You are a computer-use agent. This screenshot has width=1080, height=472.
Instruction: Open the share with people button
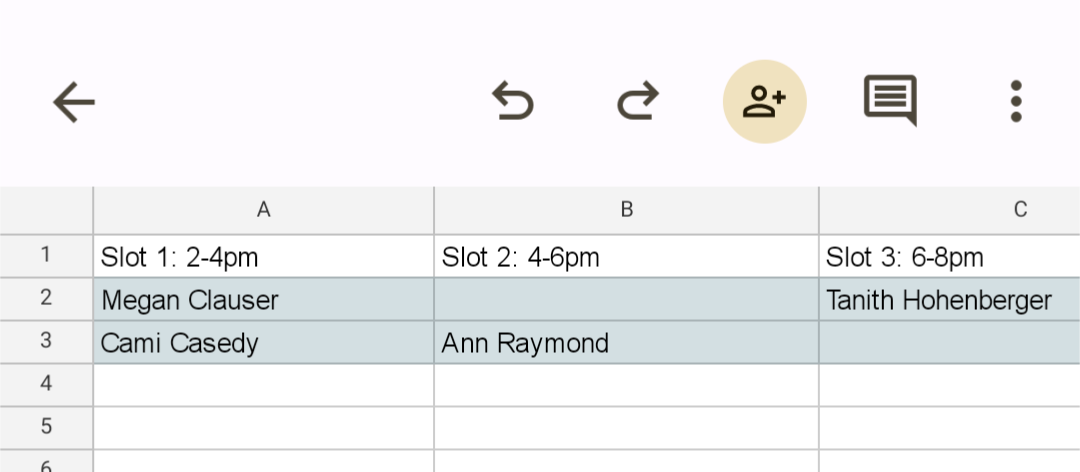pyautogui.click(x=765, y=102)
